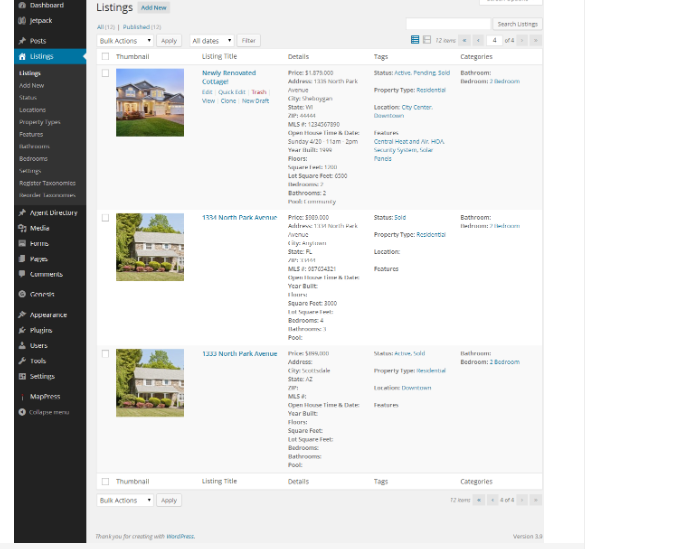Click the Collapse menu arrow icon
The image size is (688, 549).
[x=22, y=412]
